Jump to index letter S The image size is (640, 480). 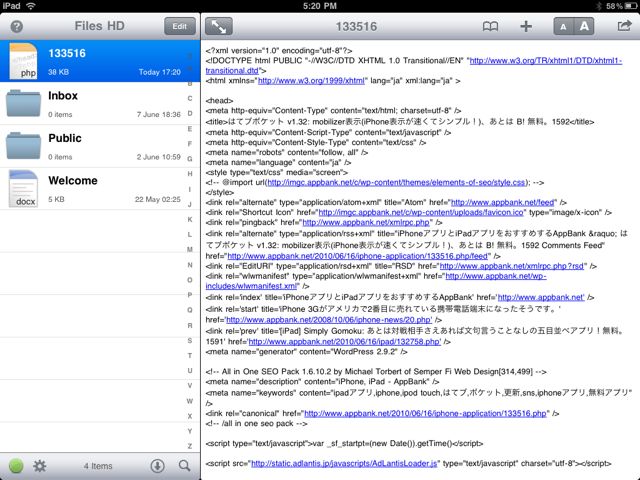190,340
